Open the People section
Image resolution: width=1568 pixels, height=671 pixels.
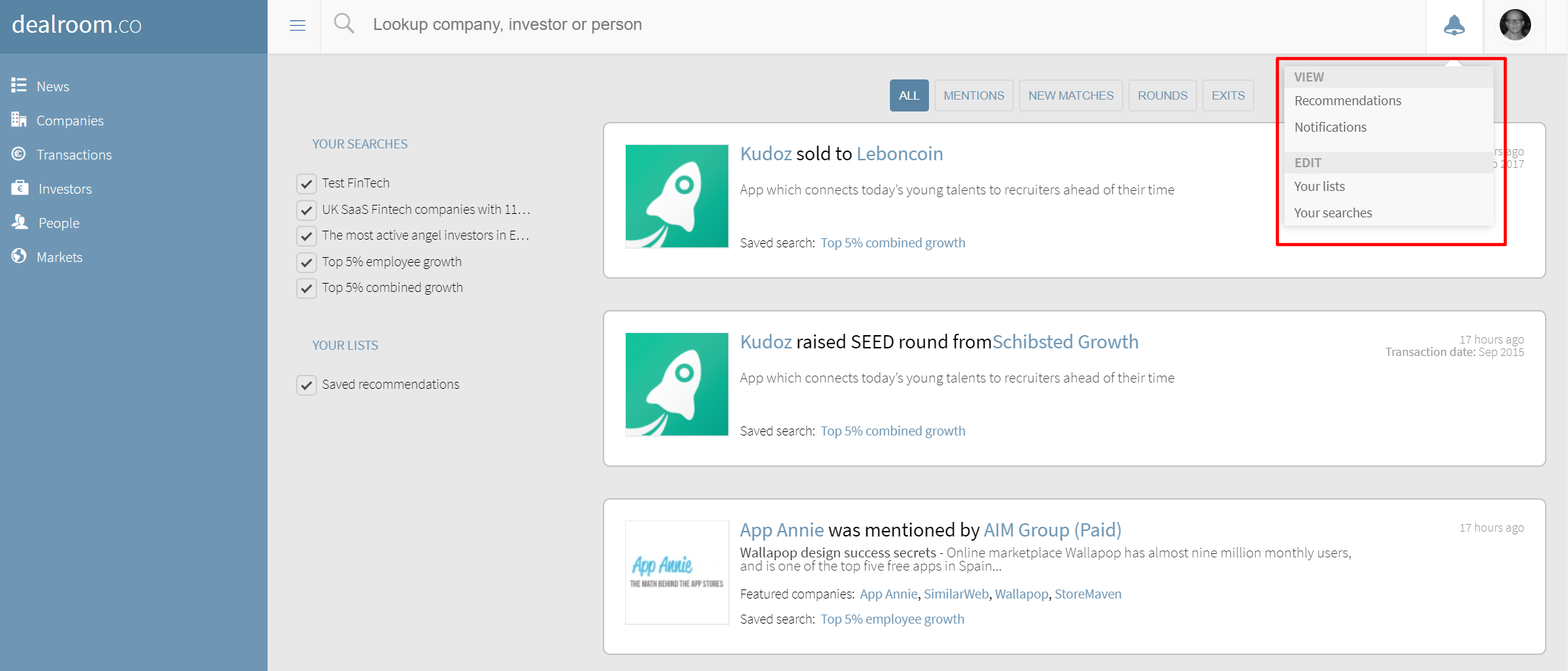(59, 223)
